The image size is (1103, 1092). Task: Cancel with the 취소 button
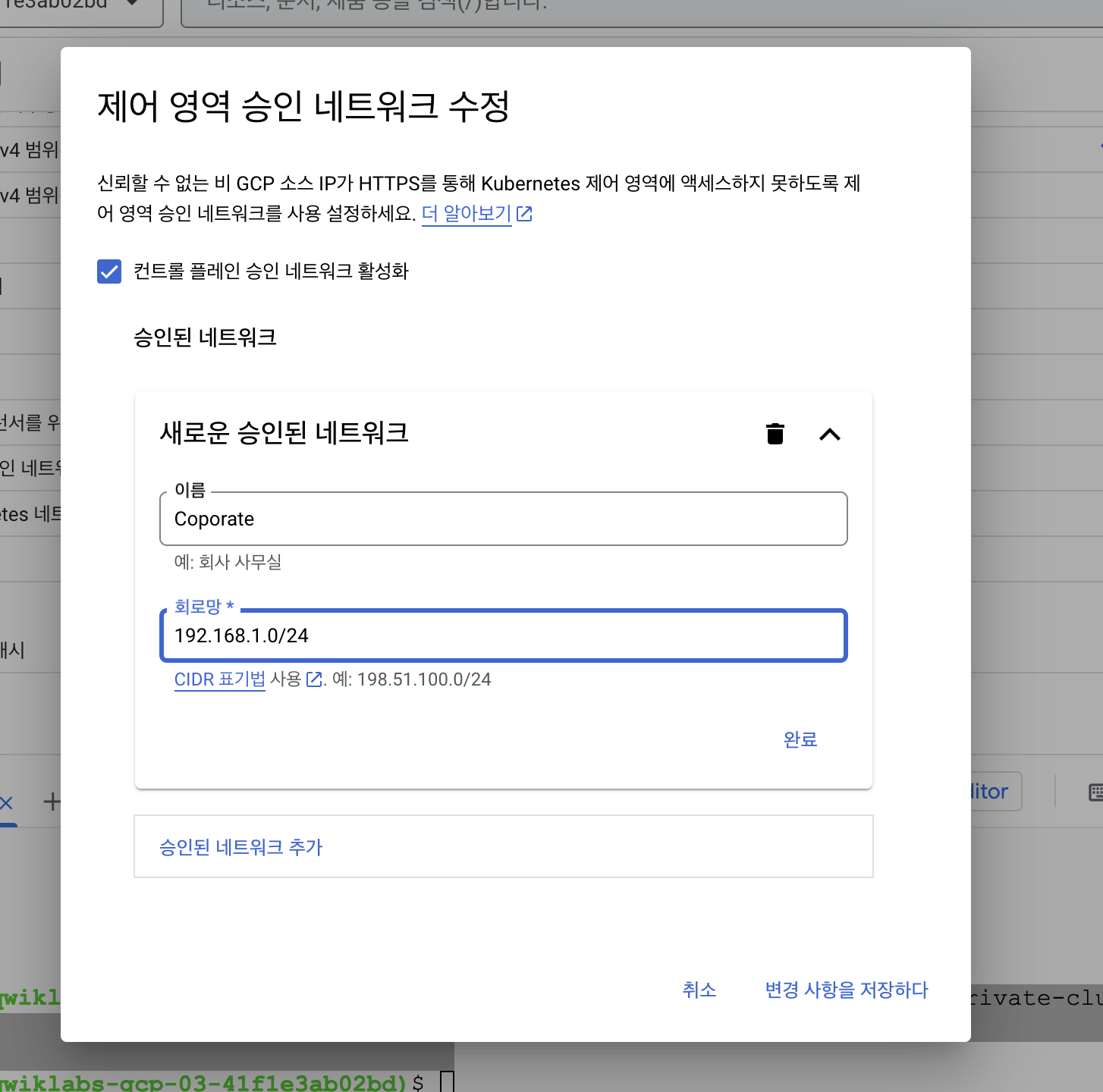click(699, 990)
